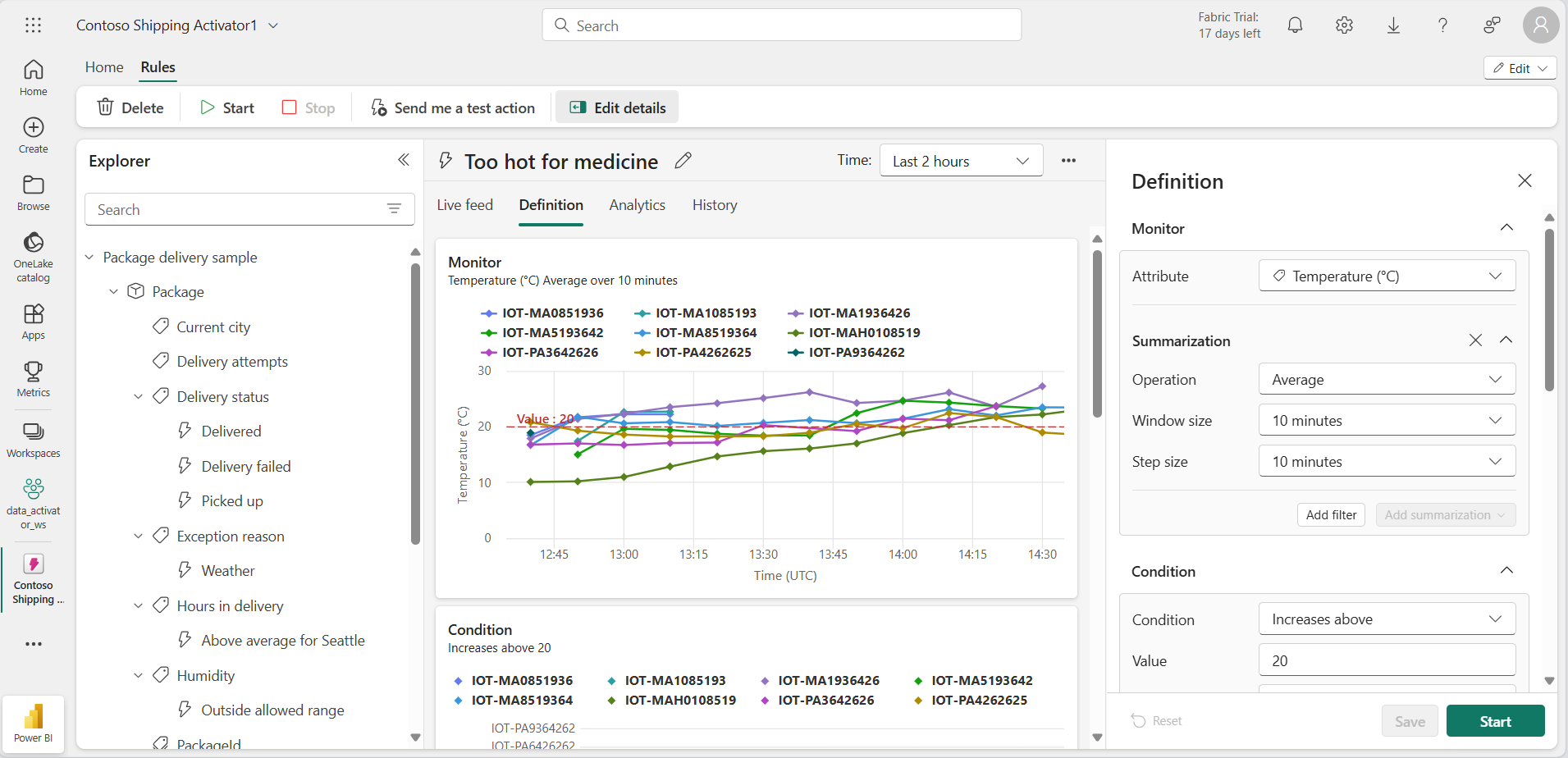This screenshot has height=758, width=1568.
Task: Open OneLake catalog in the sidebar
Action: pyautogui.click(x=34, y=256)
